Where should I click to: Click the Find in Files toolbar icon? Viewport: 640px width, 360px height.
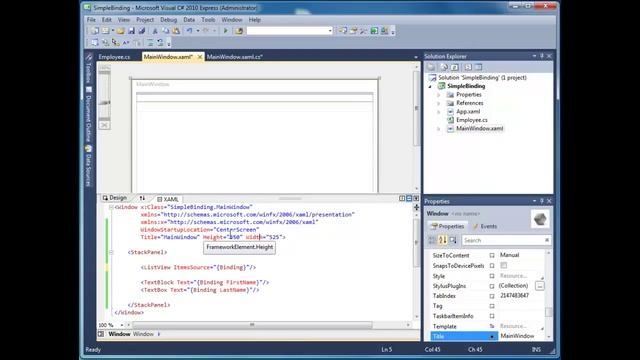click(239, 31)
